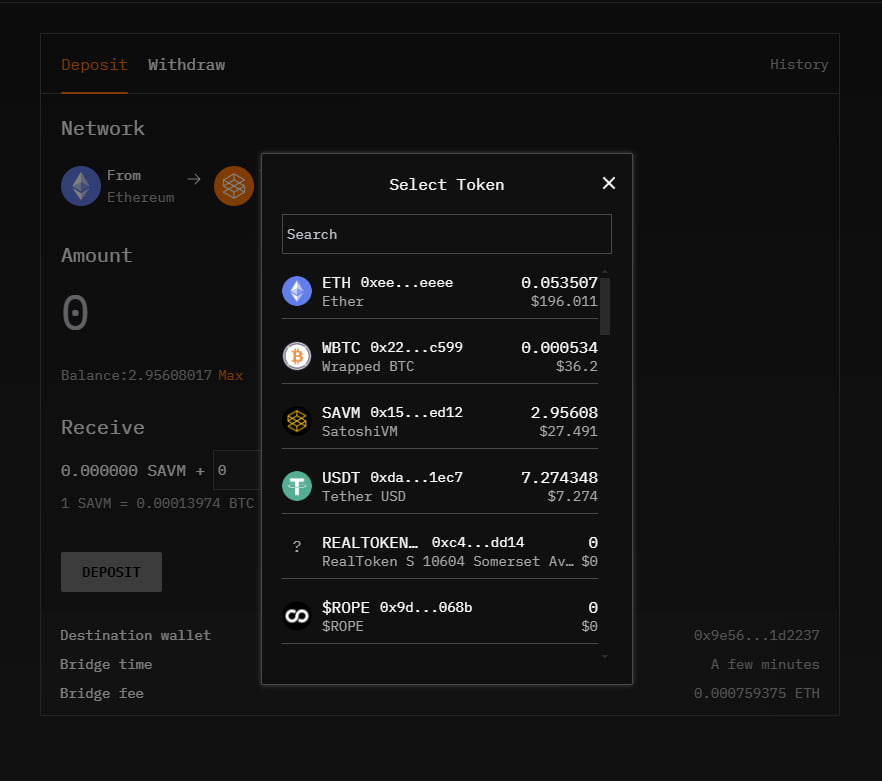The image size is (882, 781).
Task: Click the scrollbar up arrow in the token list
Action: coord(605,272)
